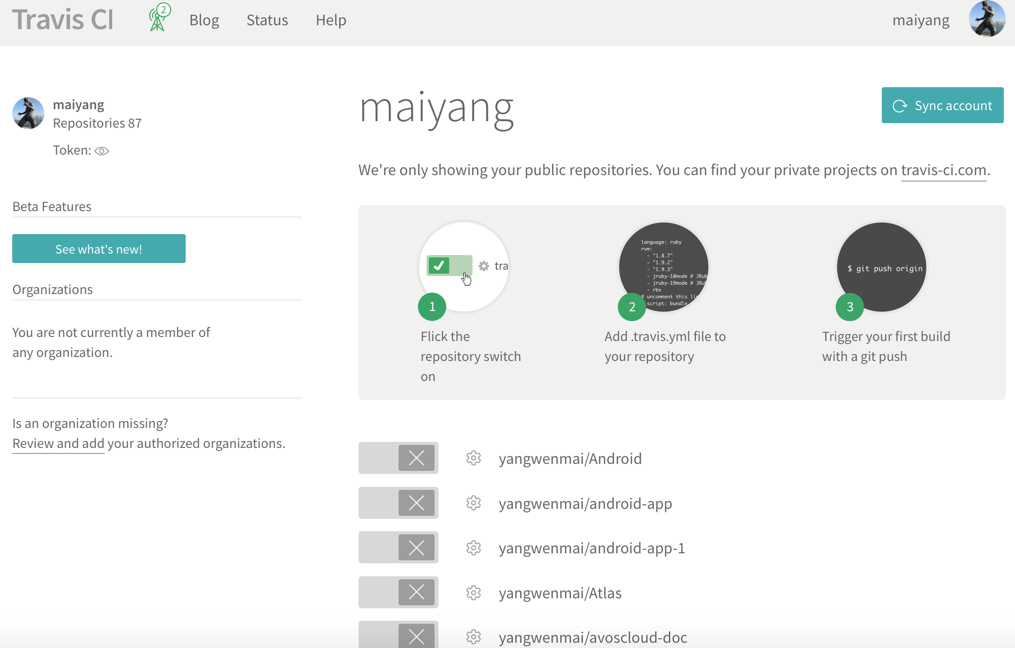Click the header profile avatar

point(987,19)
